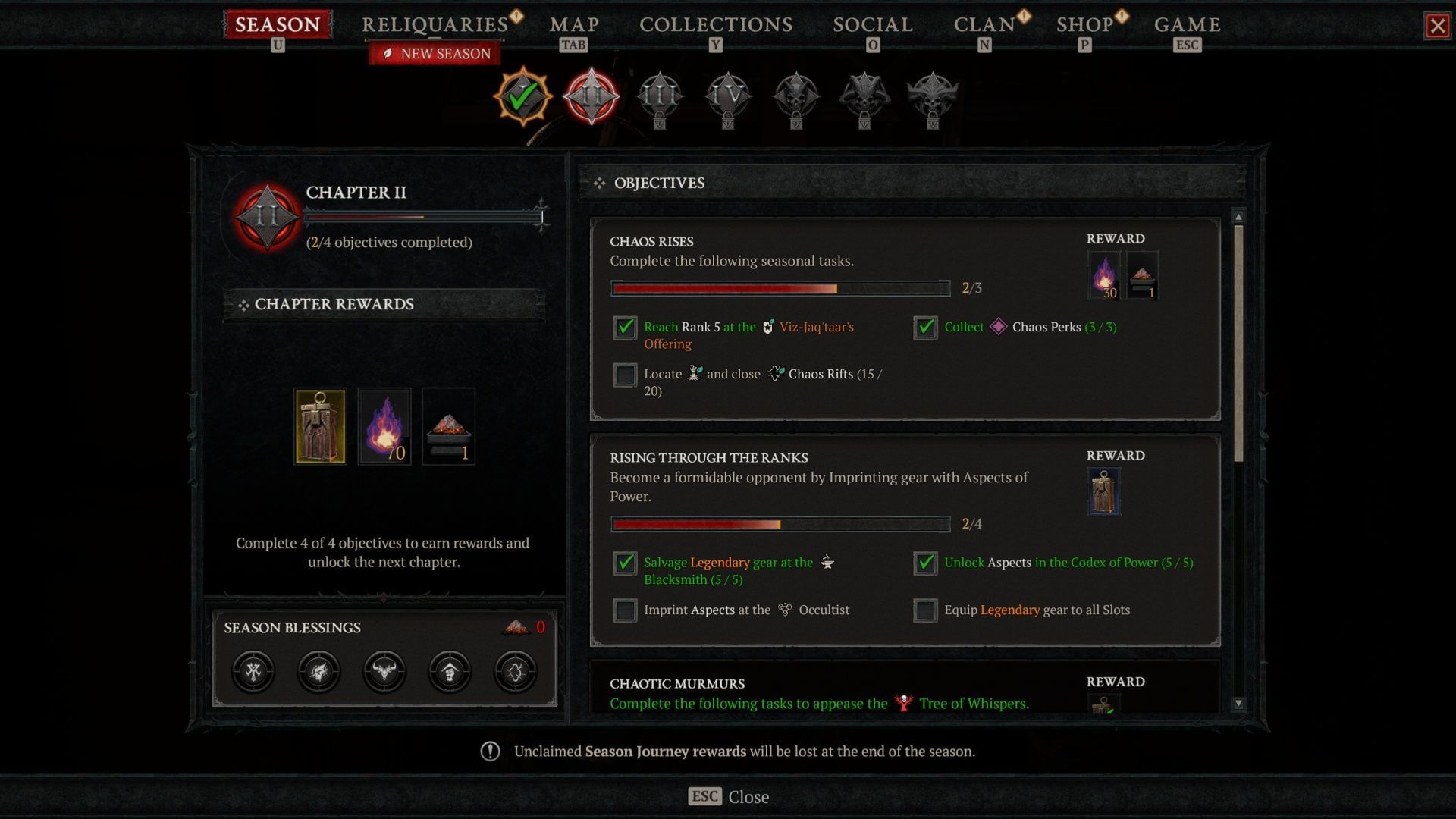Select the completed Chapter I badge

click(x=522, y=96)
